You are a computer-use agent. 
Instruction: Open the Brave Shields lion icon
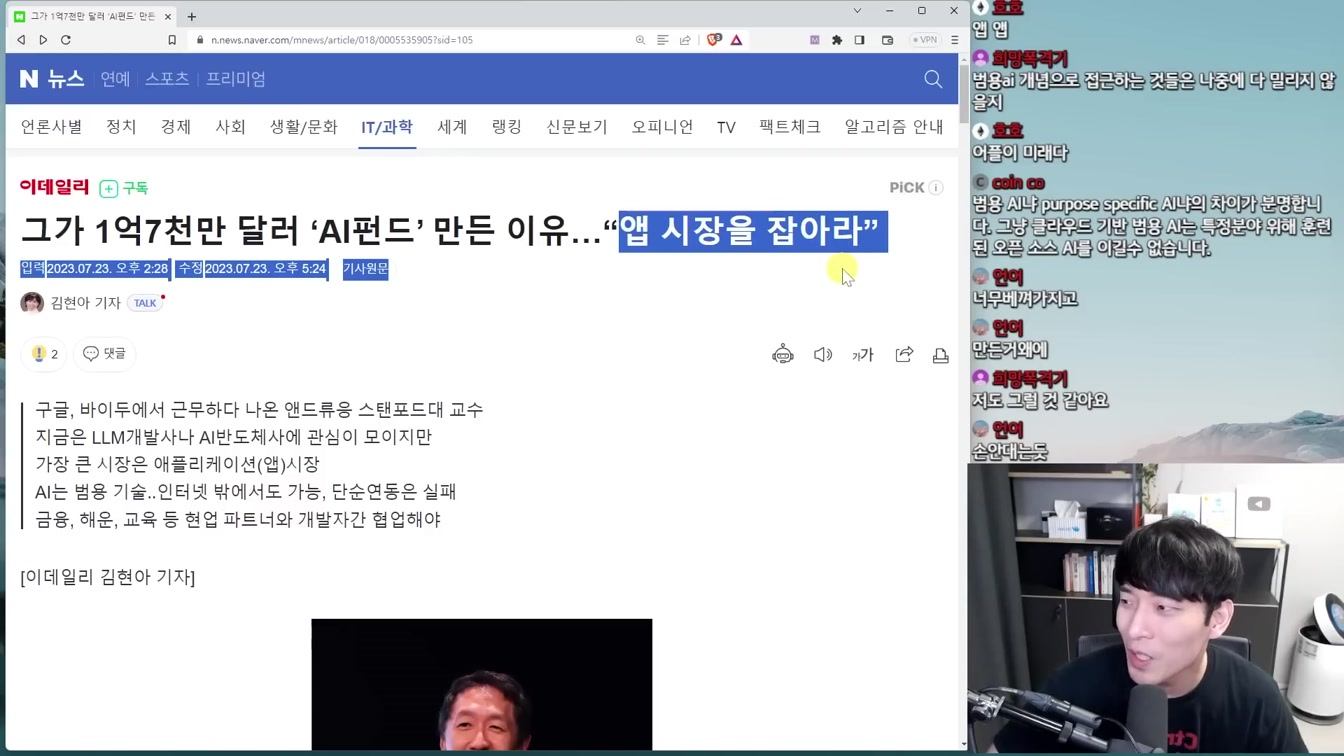(x=713, y=40)
